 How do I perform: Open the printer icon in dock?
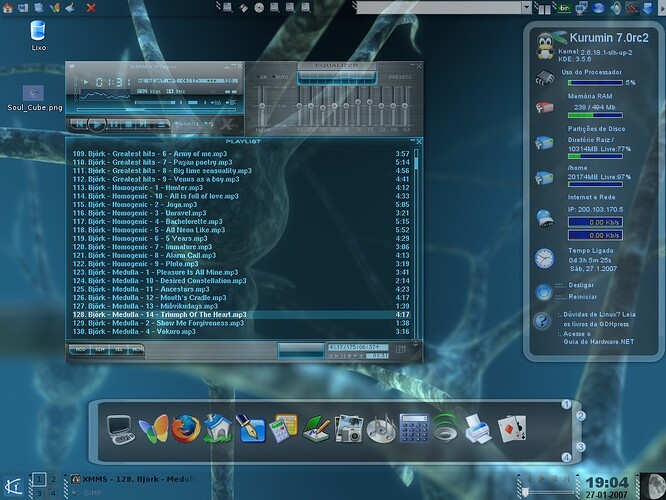point(478,429)
